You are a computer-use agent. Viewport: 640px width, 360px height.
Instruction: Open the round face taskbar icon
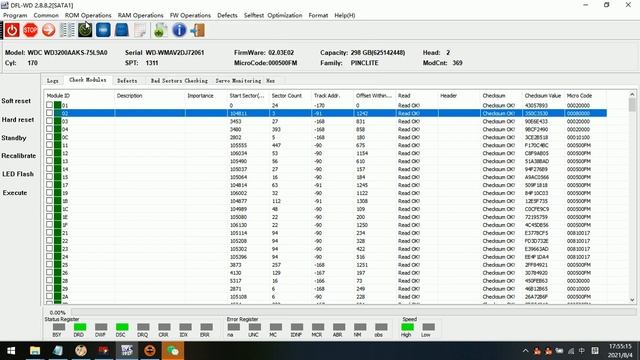point(81,351)
